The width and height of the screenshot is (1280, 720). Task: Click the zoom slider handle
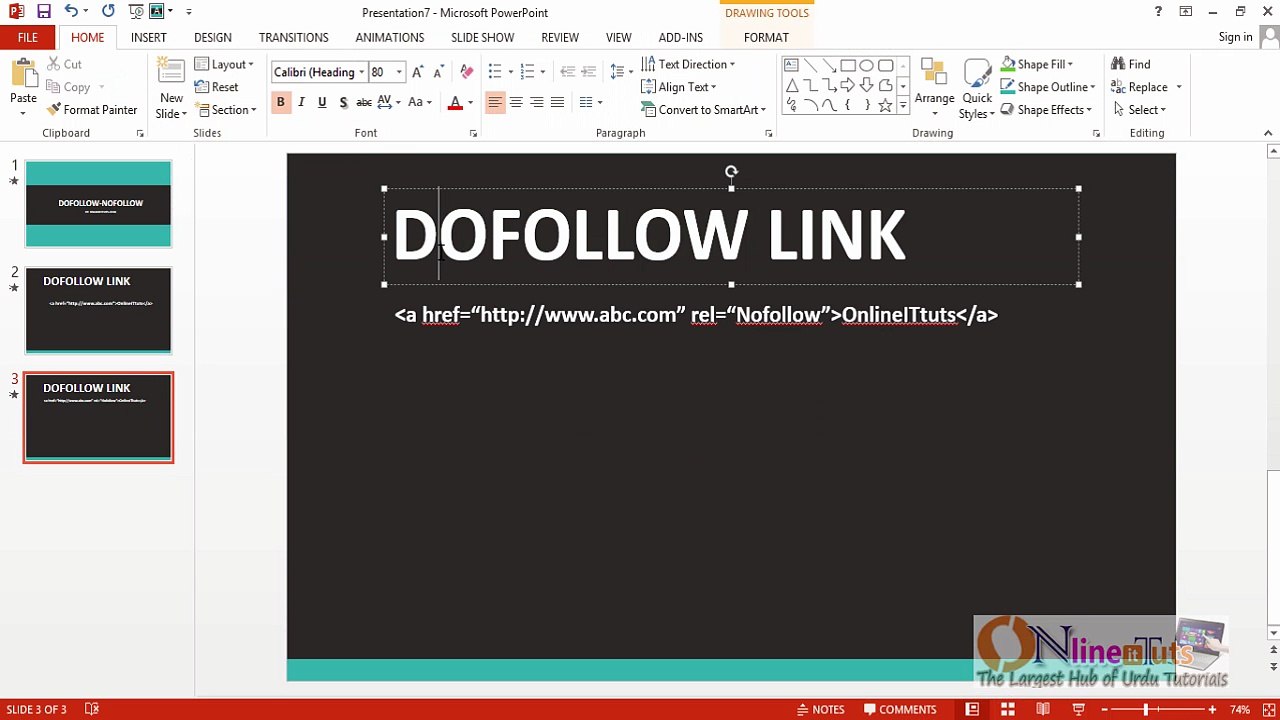click(x=1146, y=710)
